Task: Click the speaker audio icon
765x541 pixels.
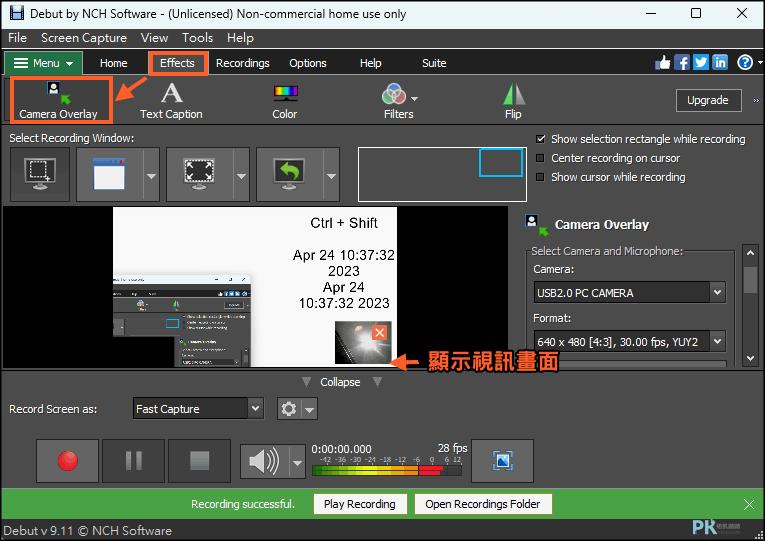Action: tap(264, 461)
